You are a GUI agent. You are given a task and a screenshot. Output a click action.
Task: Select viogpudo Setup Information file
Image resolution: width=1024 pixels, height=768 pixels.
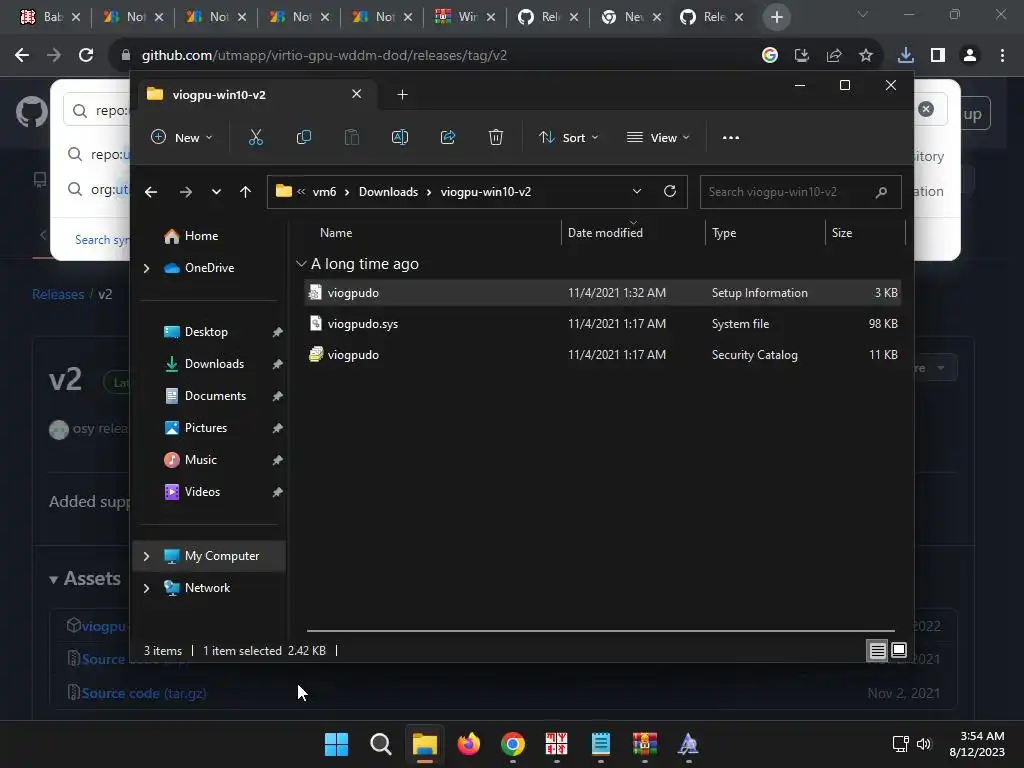pos(603,293)
